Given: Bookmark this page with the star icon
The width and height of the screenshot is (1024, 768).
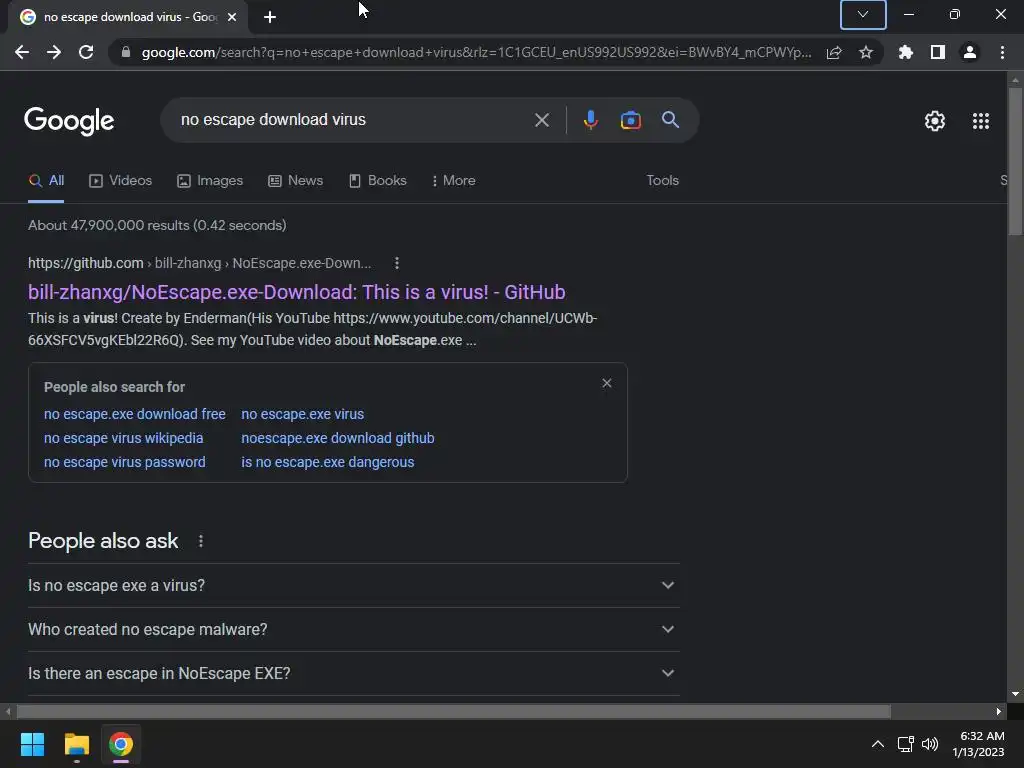Looking at the screenshot, I should coord(866,52).
